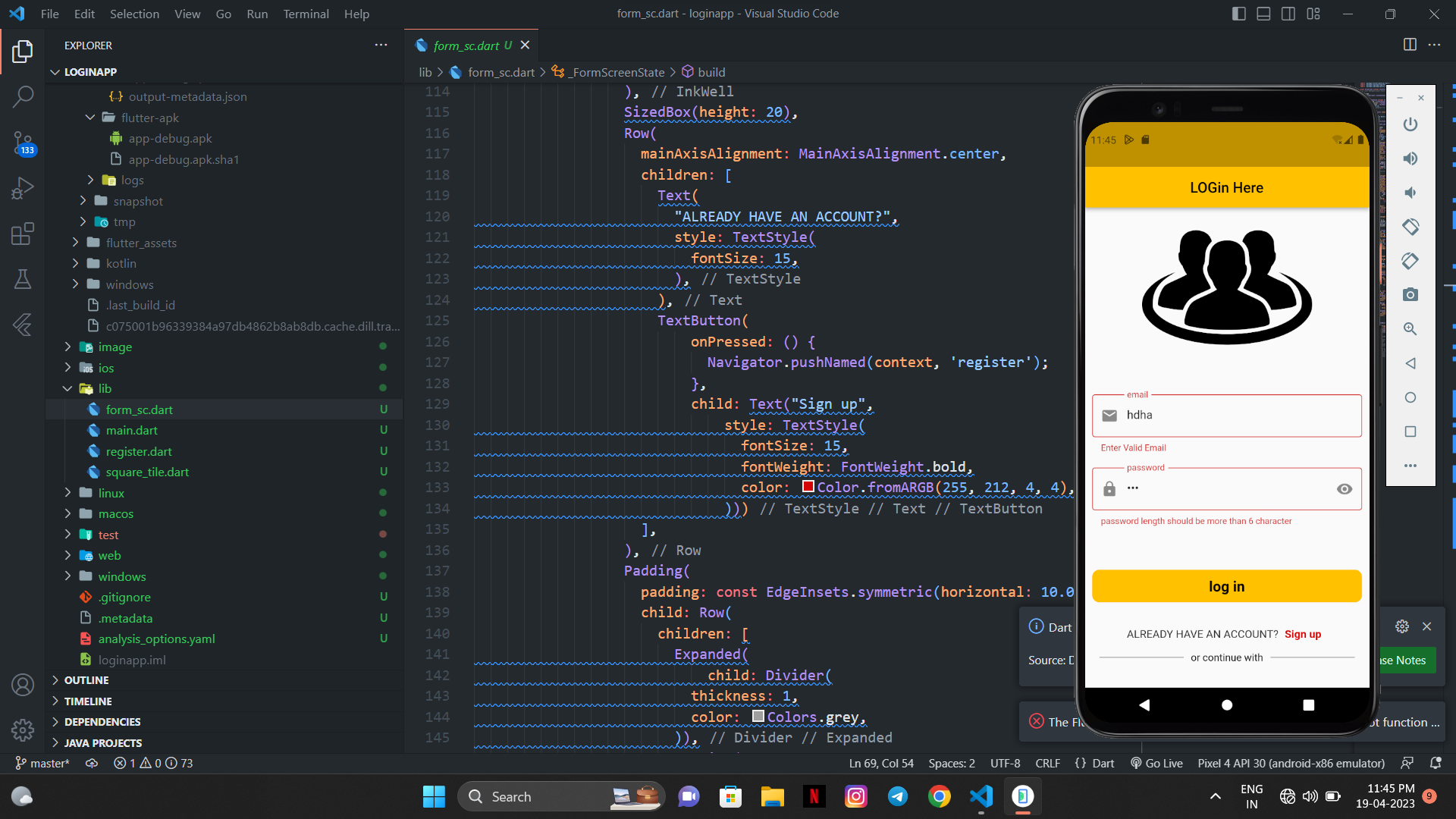Toggle password visibility in the emulator app
This screenshot has width=1456, height=819.
1345,489
